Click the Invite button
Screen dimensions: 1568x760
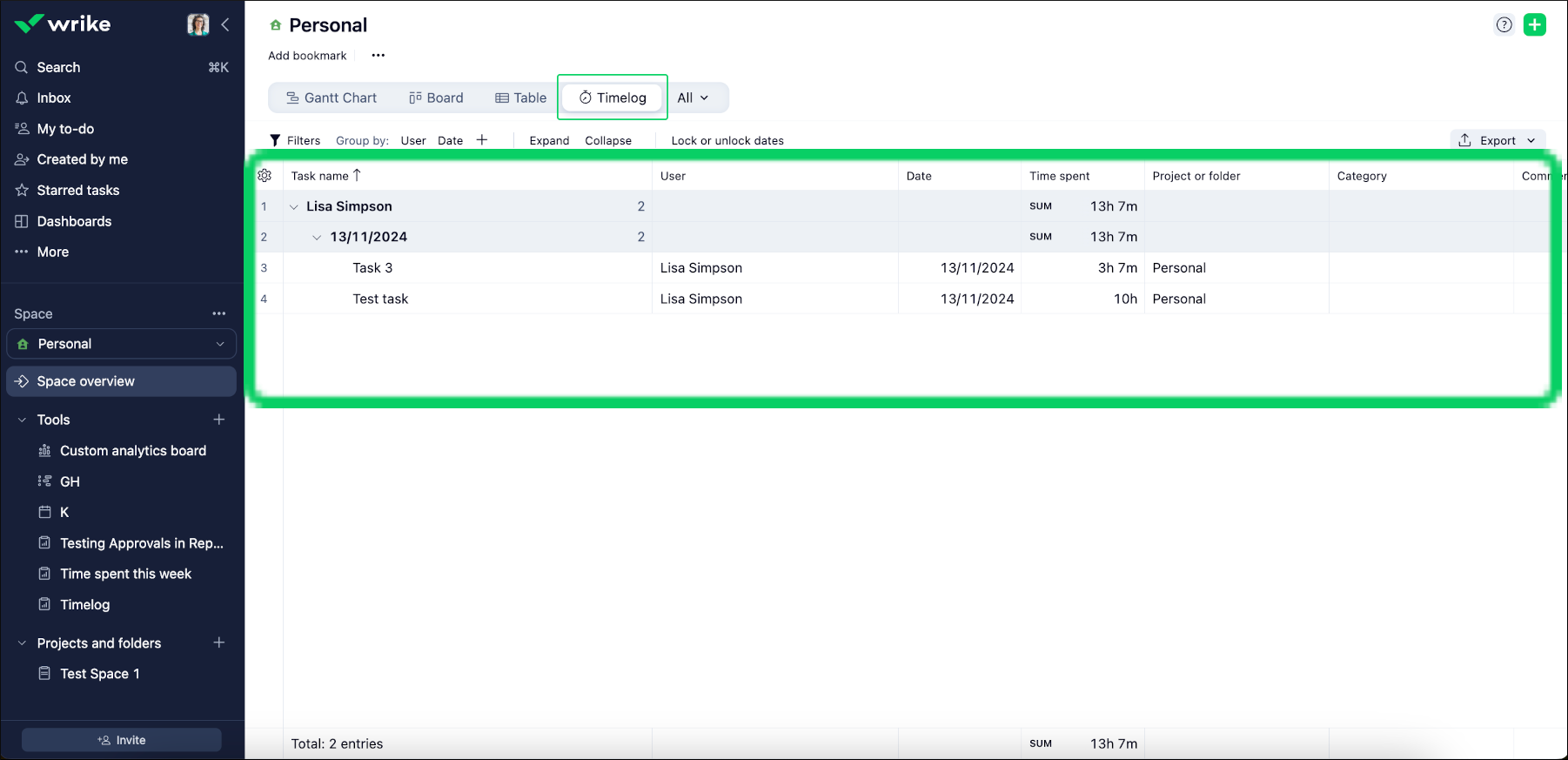(122, 740)
